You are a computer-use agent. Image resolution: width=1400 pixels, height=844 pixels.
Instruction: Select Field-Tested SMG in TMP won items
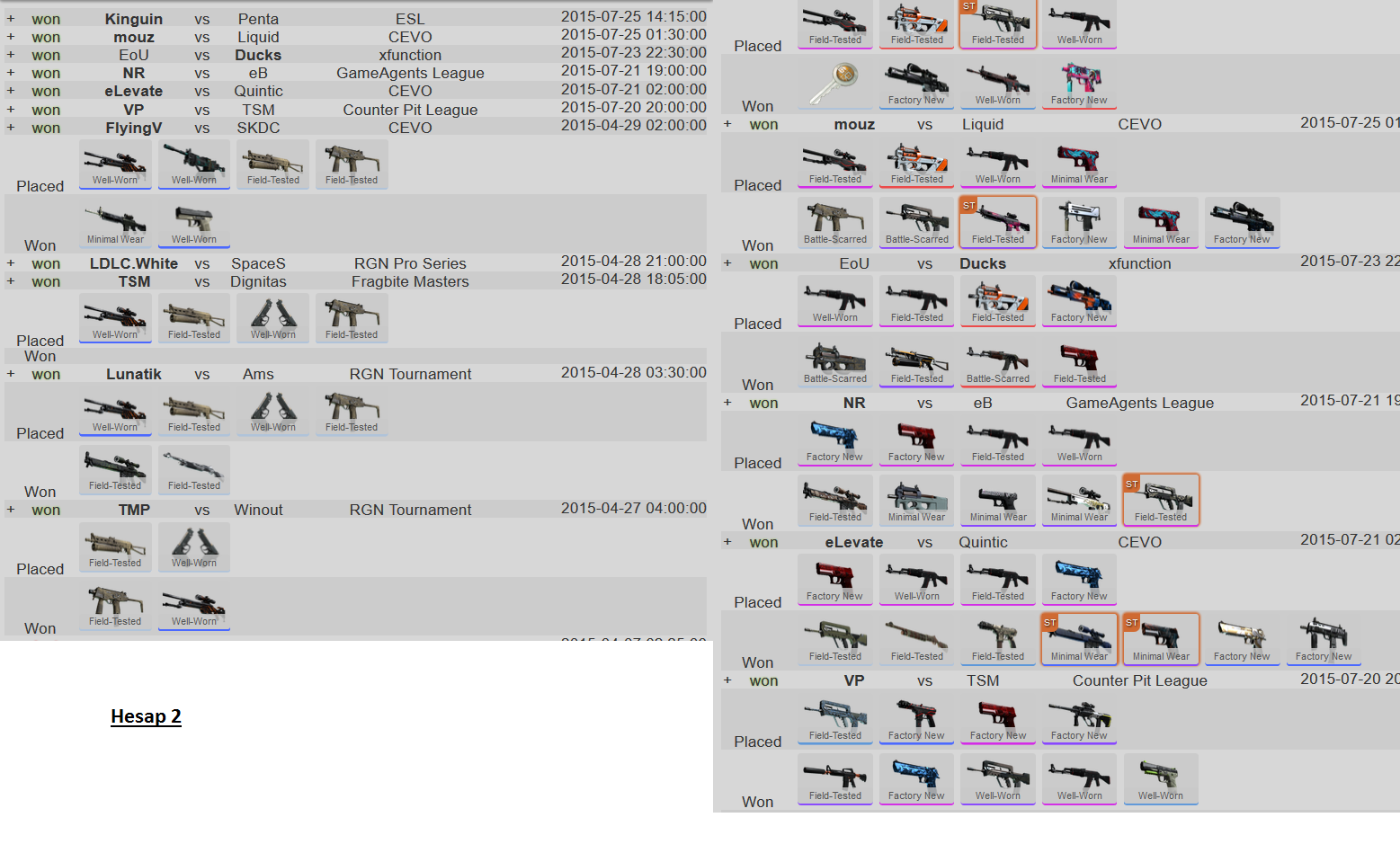pyautogui.click(x=115, y=605)
